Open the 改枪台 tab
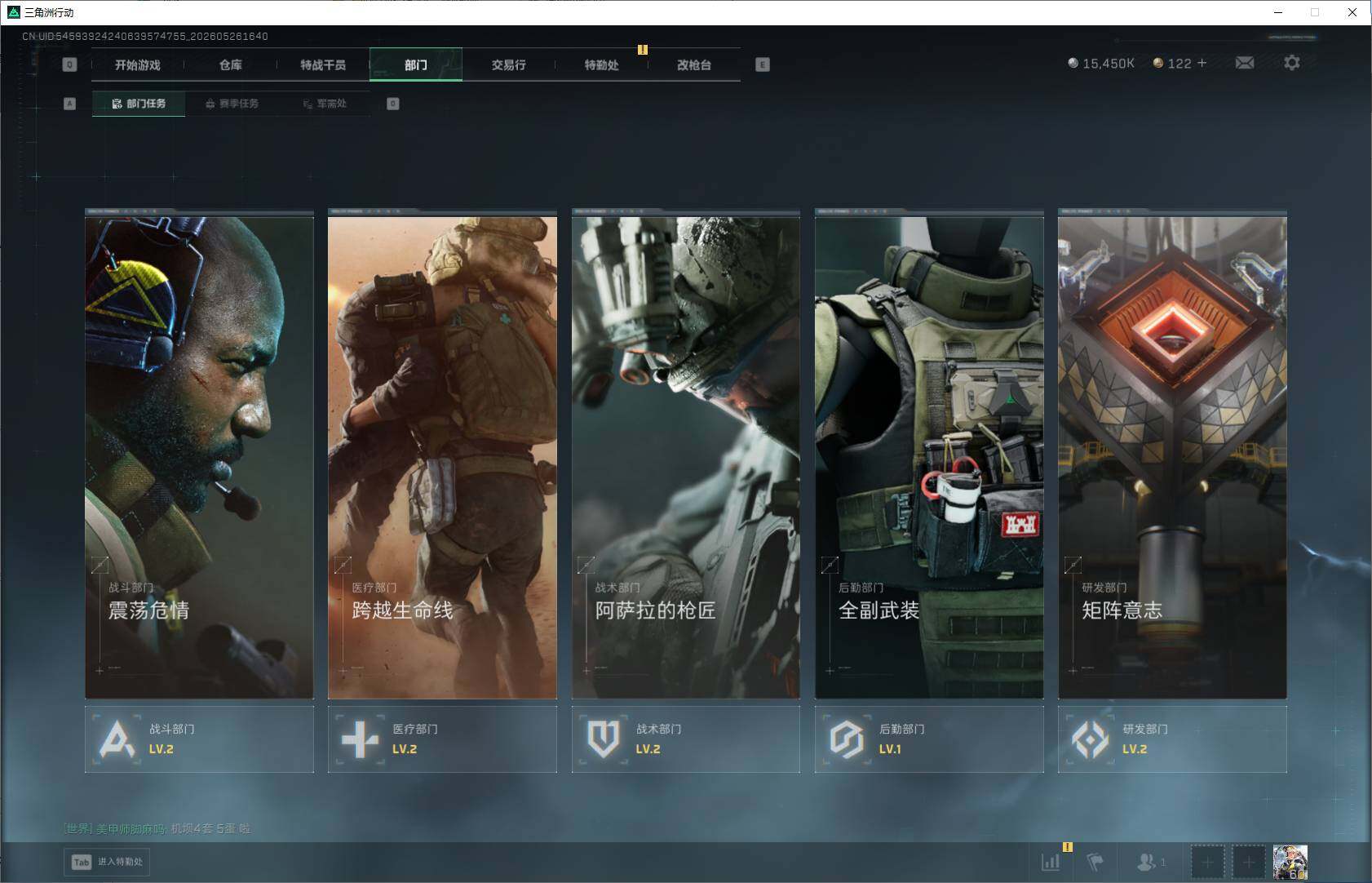This screenshot has height=883, width=1372. point(694,64)
